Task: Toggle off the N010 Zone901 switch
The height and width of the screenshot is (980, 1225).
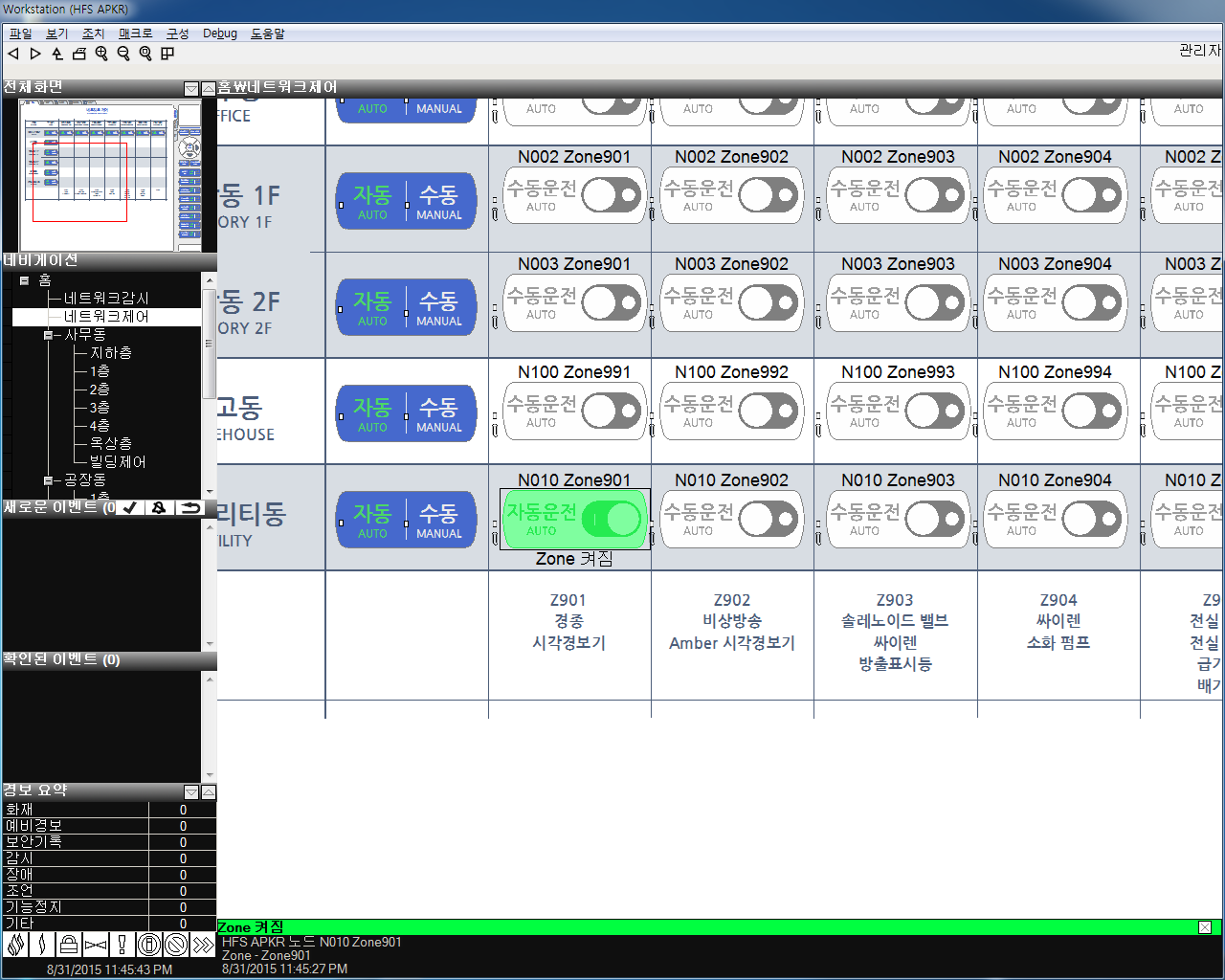Action: click(611, 520)
